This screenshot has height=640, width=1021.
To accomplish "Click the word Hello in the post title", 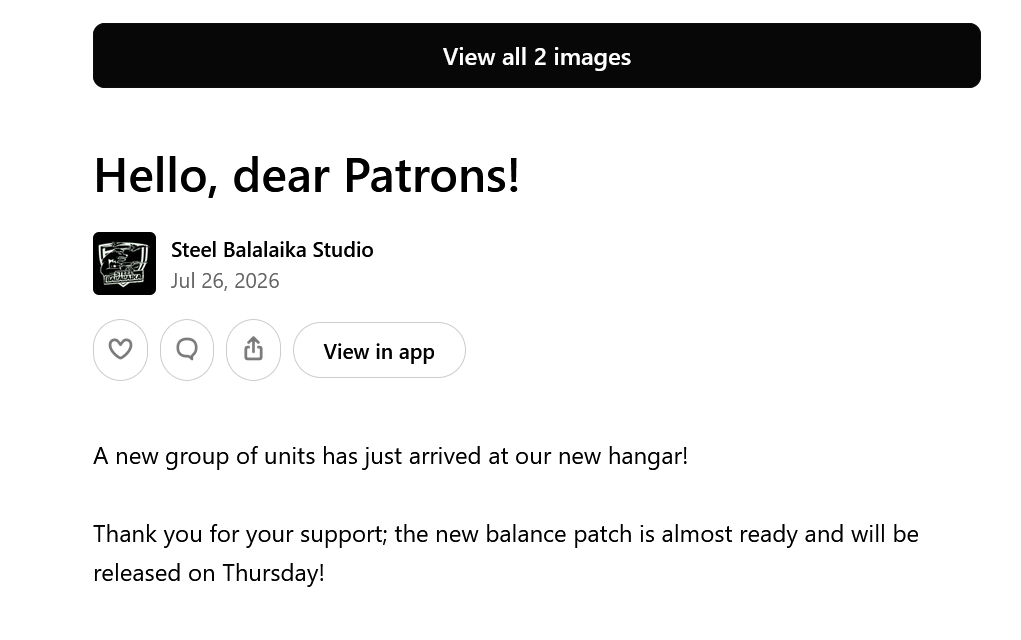I will pyautogui.click(x=154, y=176).
